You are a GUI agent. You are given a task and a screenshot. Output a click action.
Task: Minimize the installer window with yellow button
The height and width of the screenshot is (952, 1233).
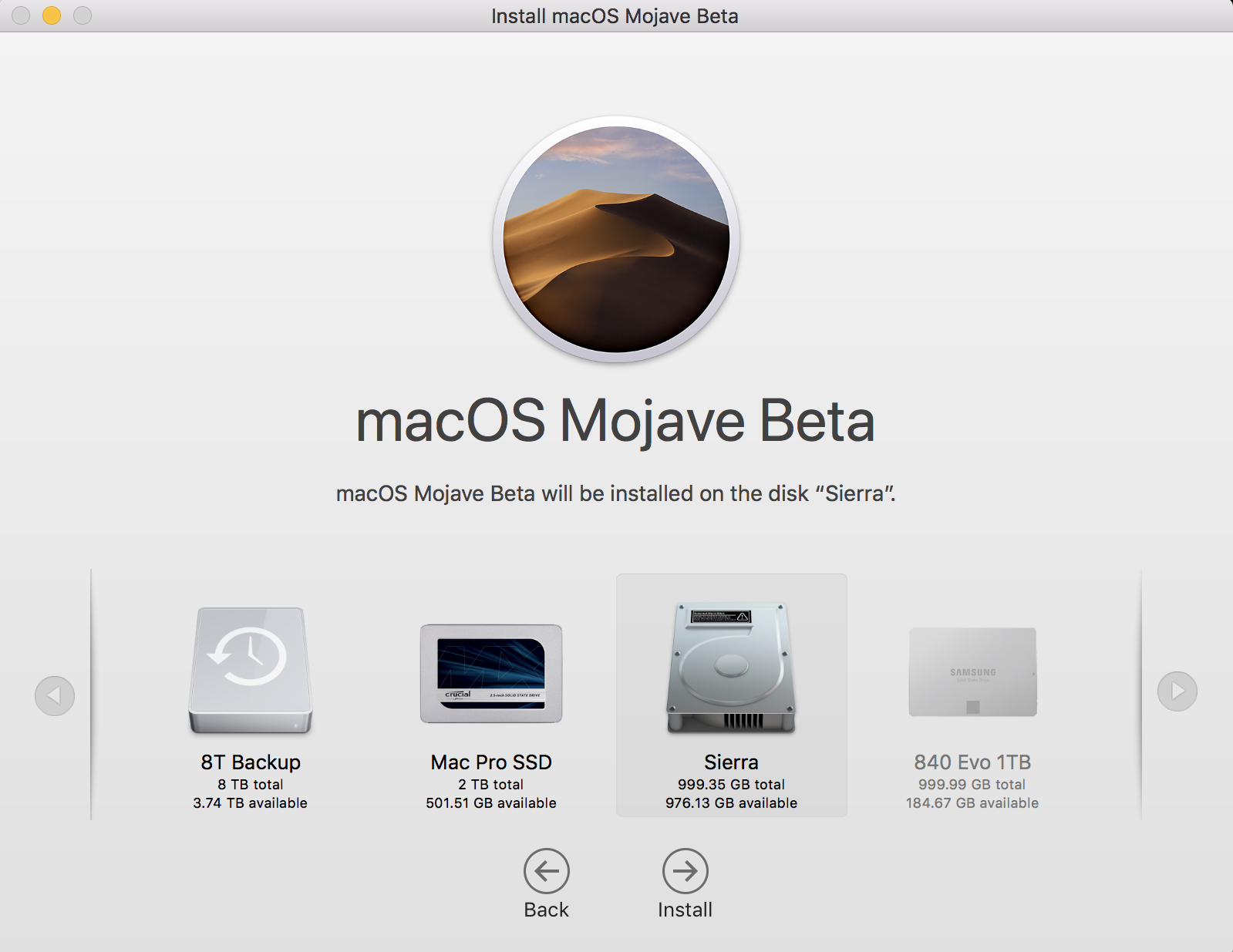(x=52, y=15)
